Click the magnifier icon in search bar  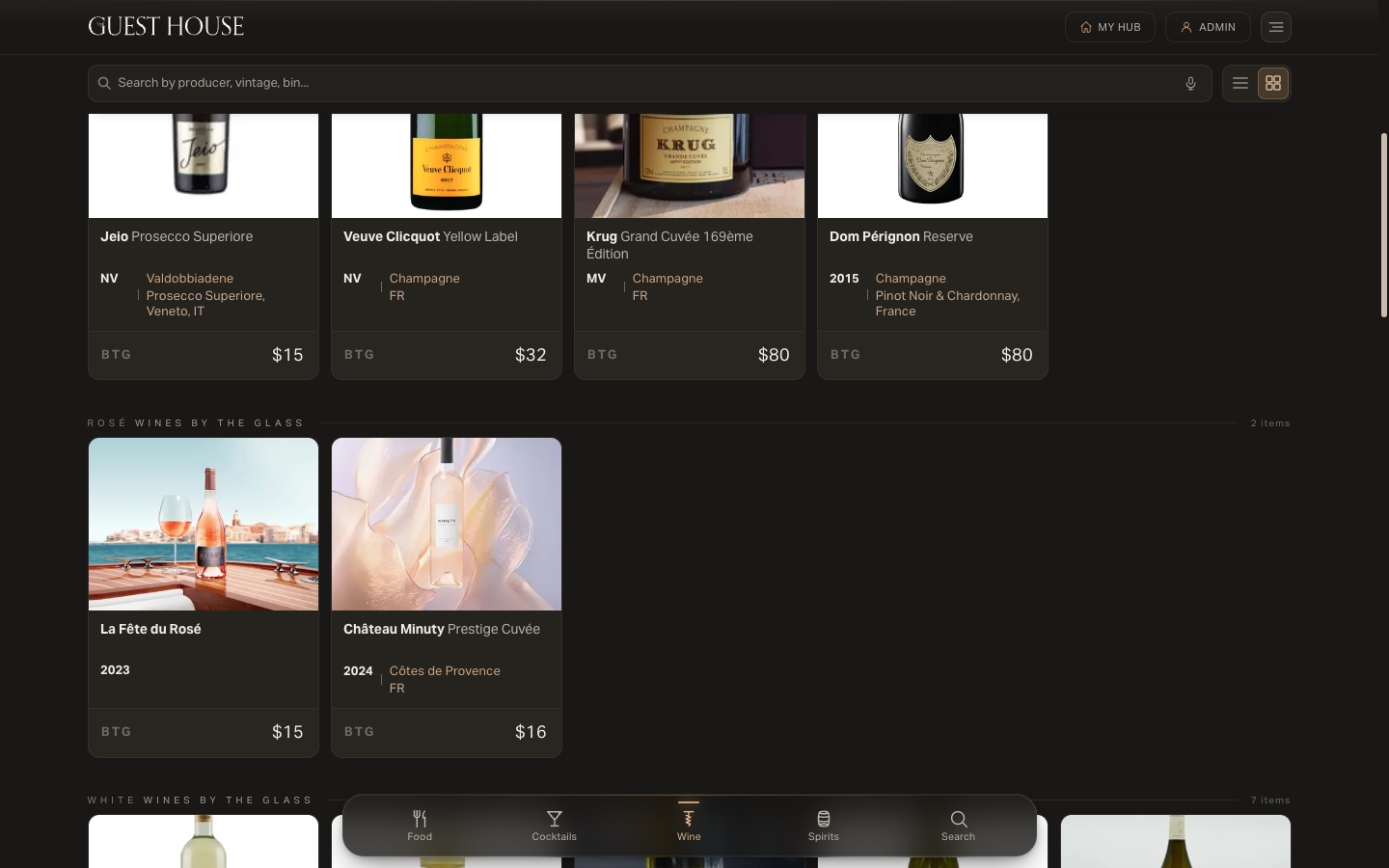tap(104, 84)
